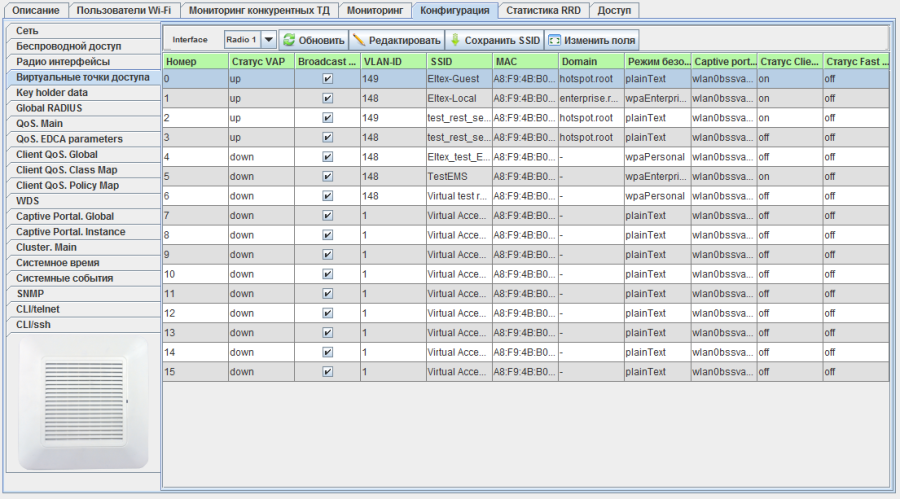The height and width of the screenshot is (499, 900).
Task: Select the TestEMS SSID cell
Action: click(x=459, y=176)
